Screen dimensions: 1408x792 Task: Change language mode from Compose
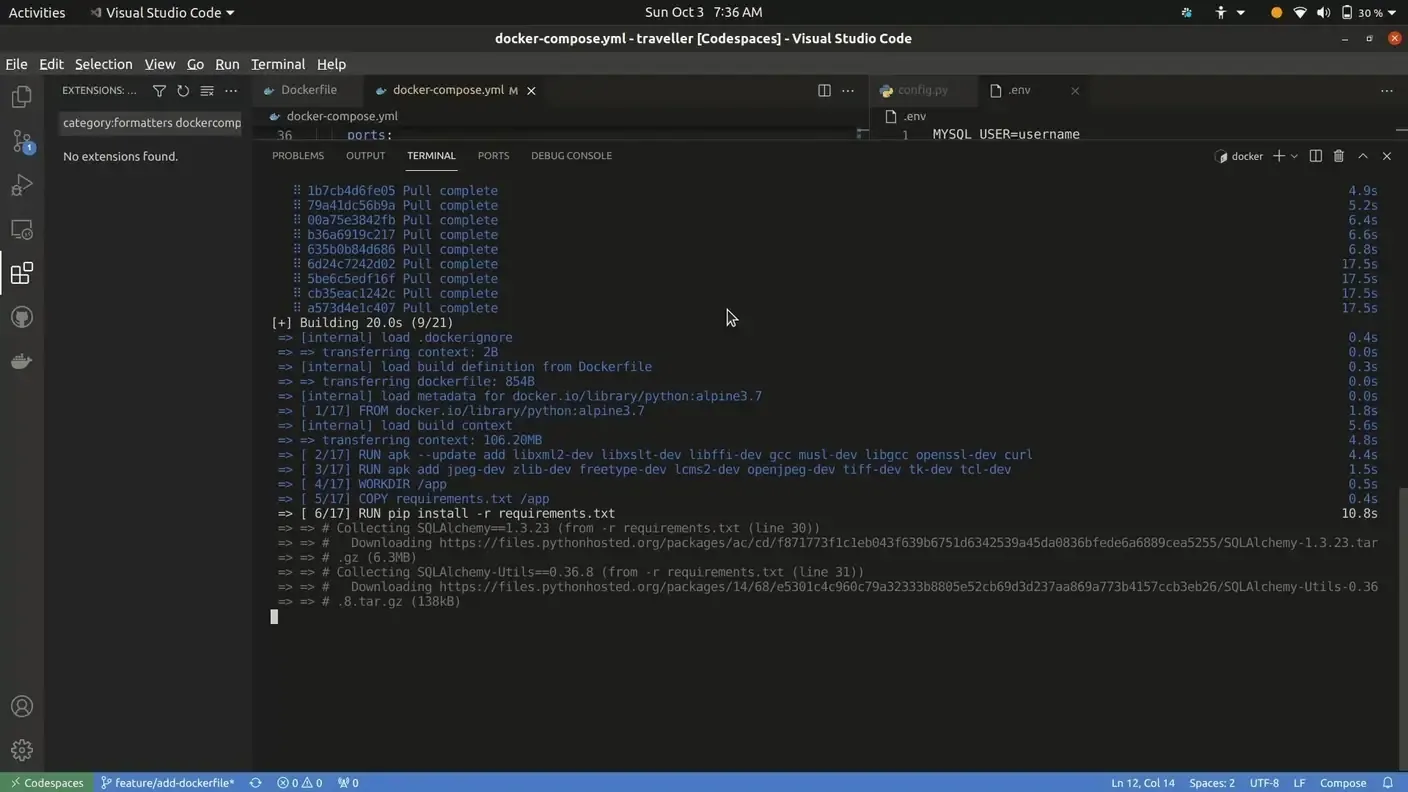pos(1343,783)
